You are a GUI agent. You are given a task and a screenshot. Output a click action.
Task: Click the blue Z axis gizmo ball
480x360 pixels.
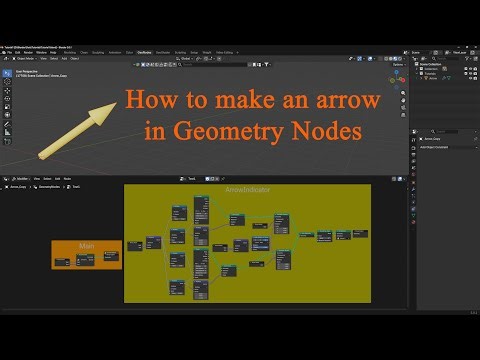(396, 72)
